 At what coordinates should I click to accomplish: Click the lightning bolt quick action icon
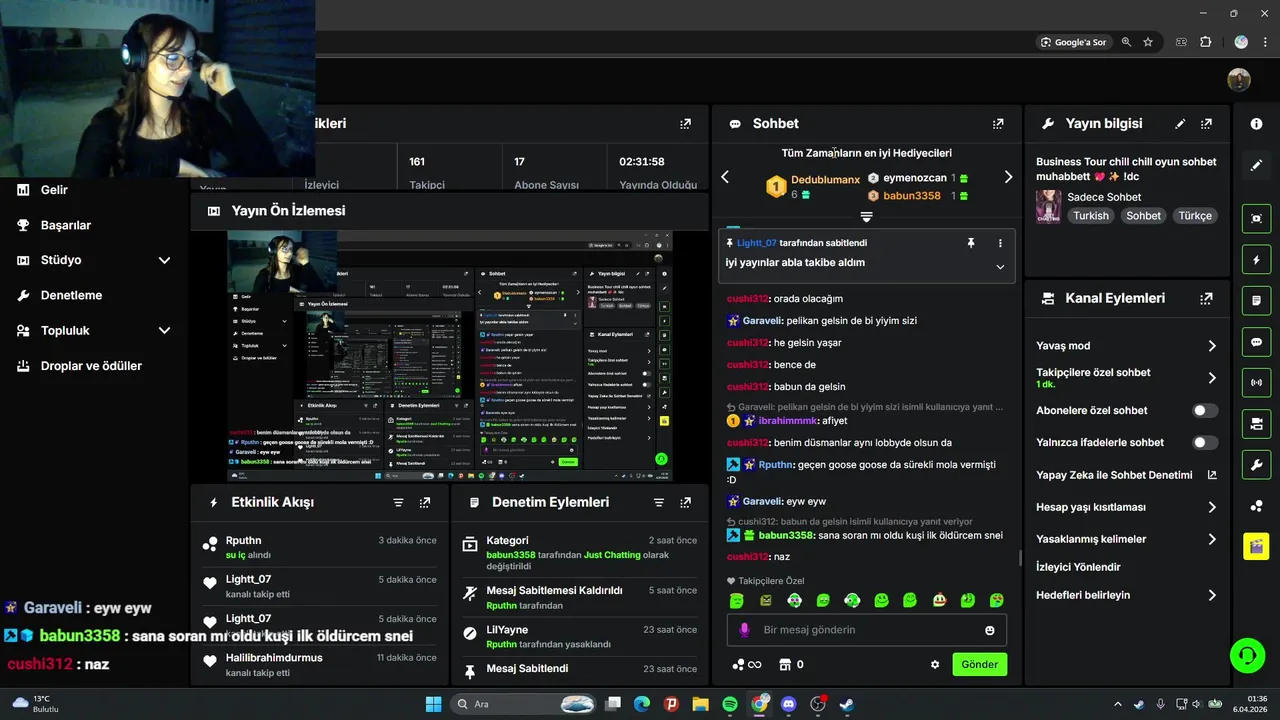pyautogui.click(x=1256, y=260)
